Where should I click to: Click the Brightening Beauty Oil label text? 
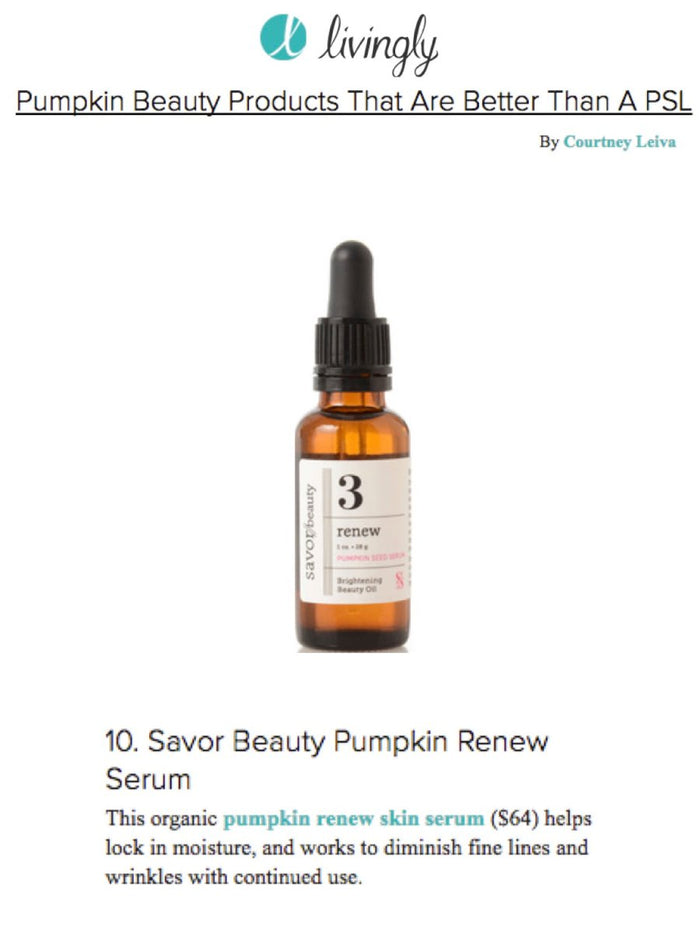360,584
